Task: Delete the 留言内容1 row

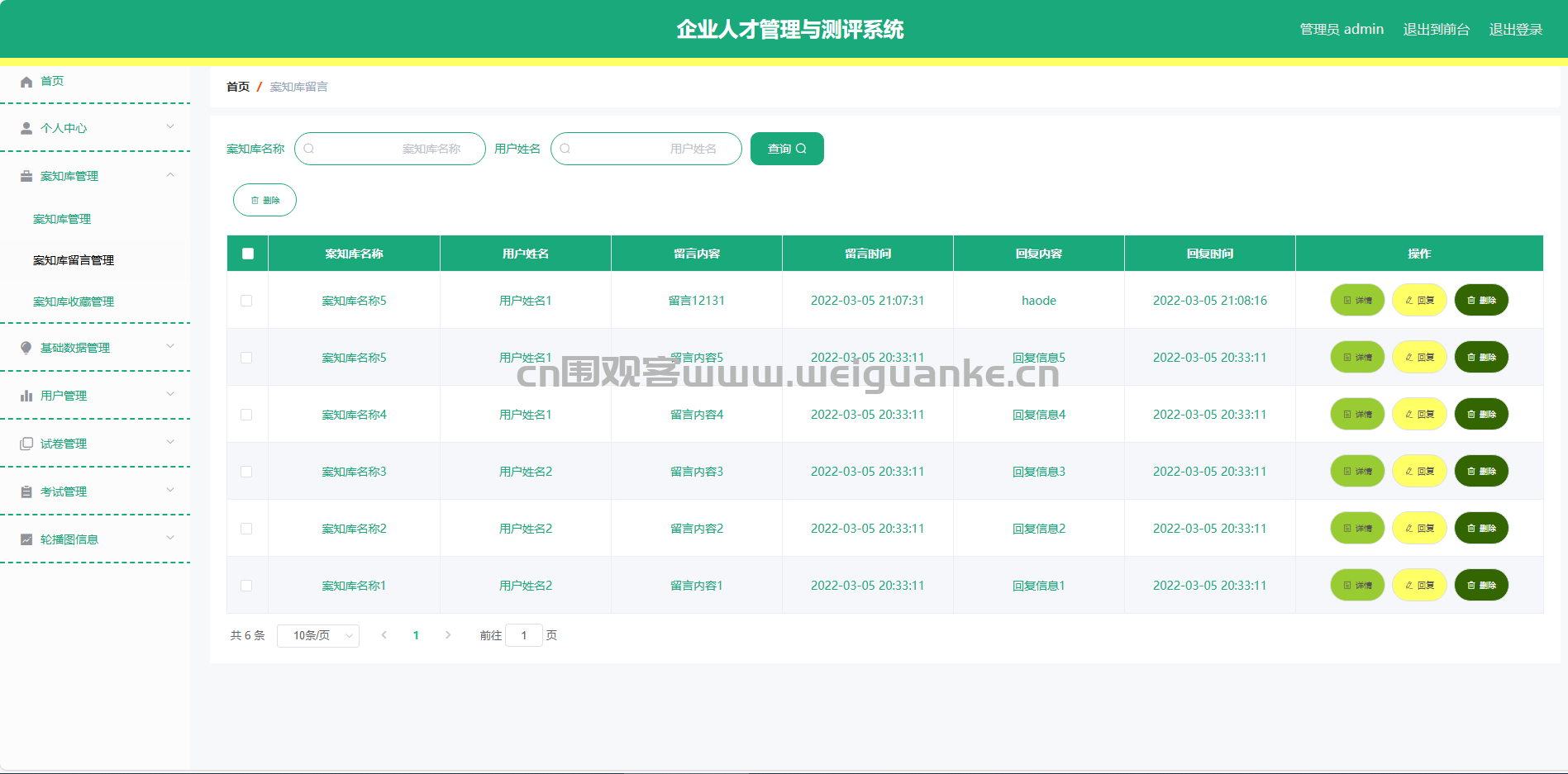Action: pos(1481,585)
